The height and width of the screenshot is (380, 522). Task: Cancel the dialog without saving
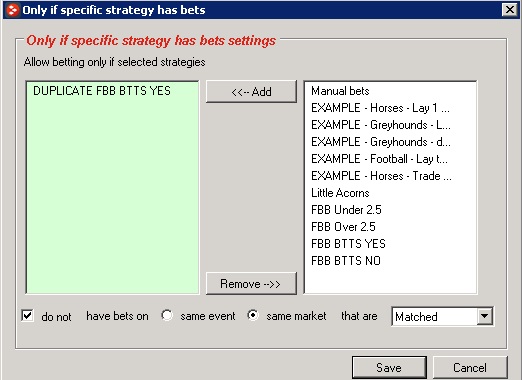470,367
